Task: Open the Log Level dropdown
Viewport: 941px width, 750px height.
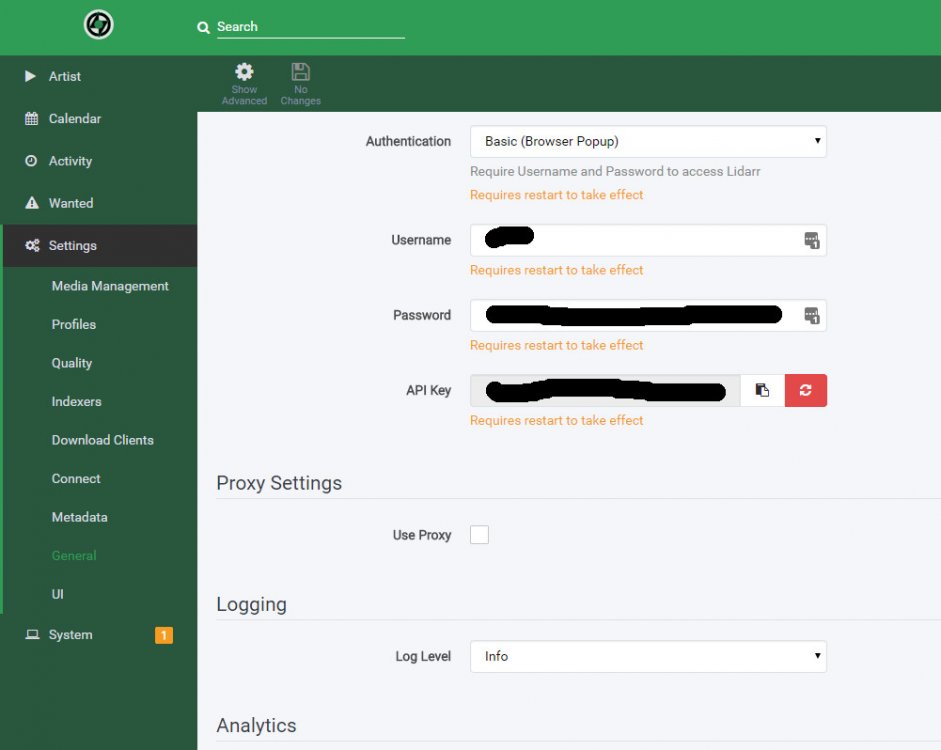Action: (648, 656)
